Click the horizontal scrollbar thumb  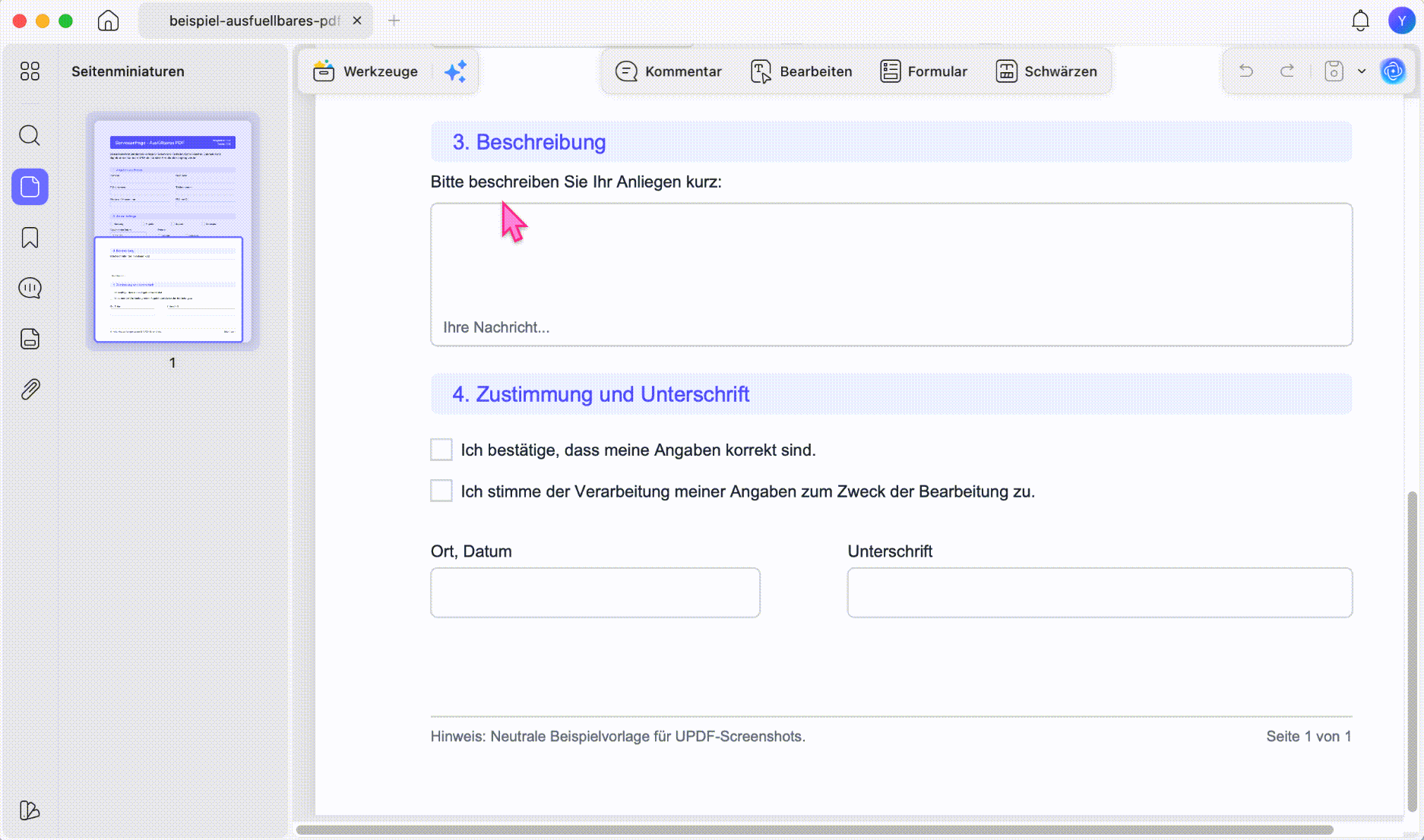click(814, 830)
